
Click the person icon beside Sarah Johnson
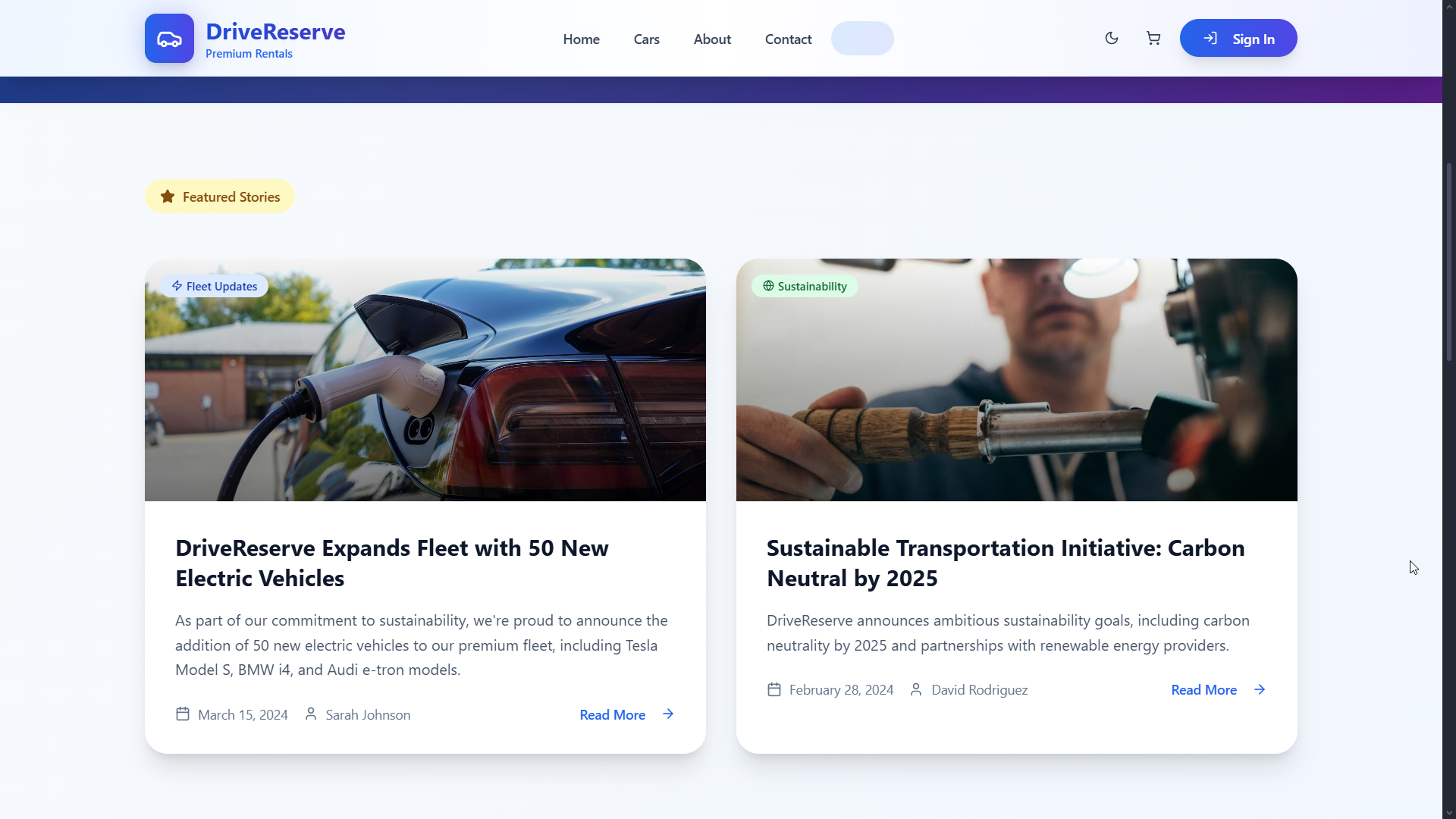coord(311,714)
